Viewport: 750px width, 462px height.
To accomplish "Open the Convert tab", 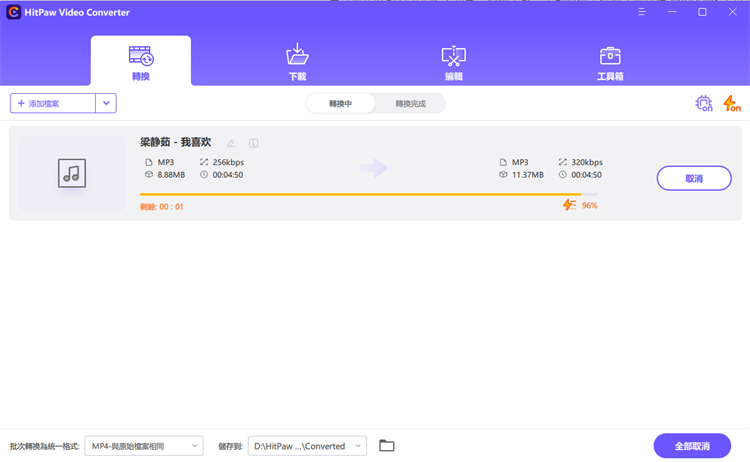I will [x=141, y=61].
